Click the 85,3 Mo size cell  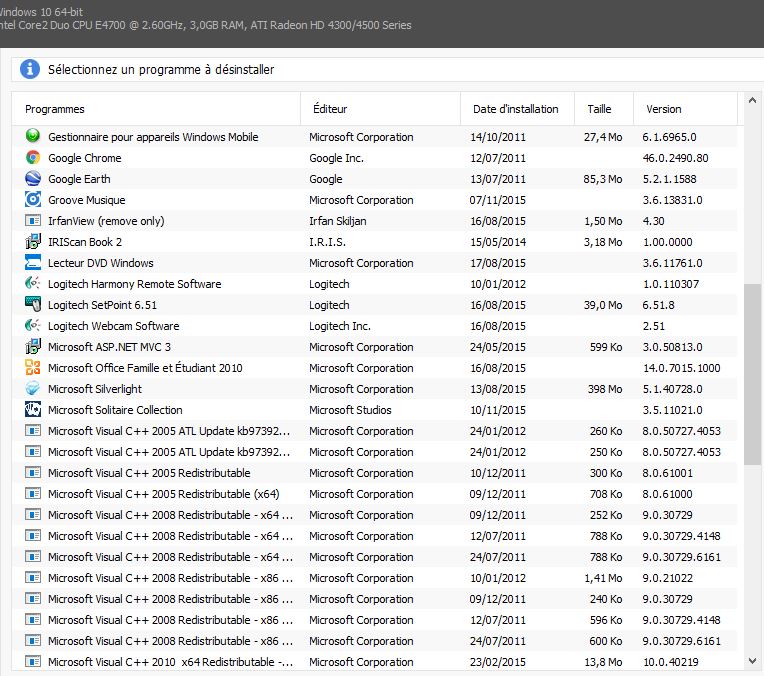tap(603, 179)
